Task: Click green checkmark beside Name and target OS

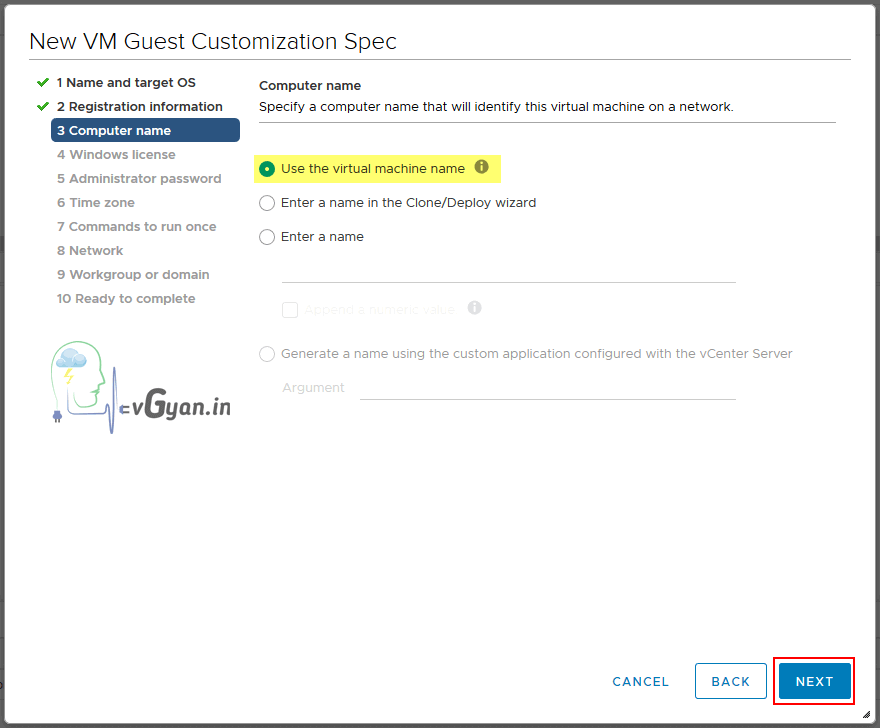Action: [43, 82]
